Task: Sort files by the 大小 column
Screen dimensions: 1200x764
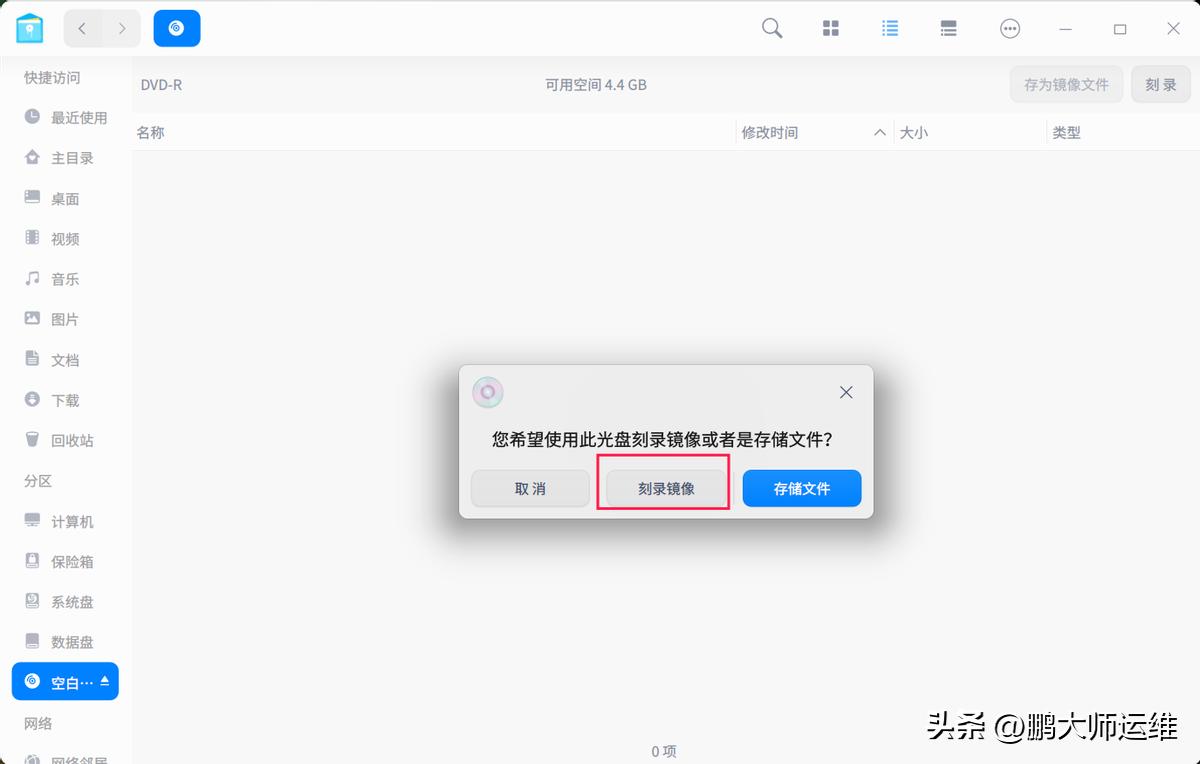Action: [x=914, y=131]
